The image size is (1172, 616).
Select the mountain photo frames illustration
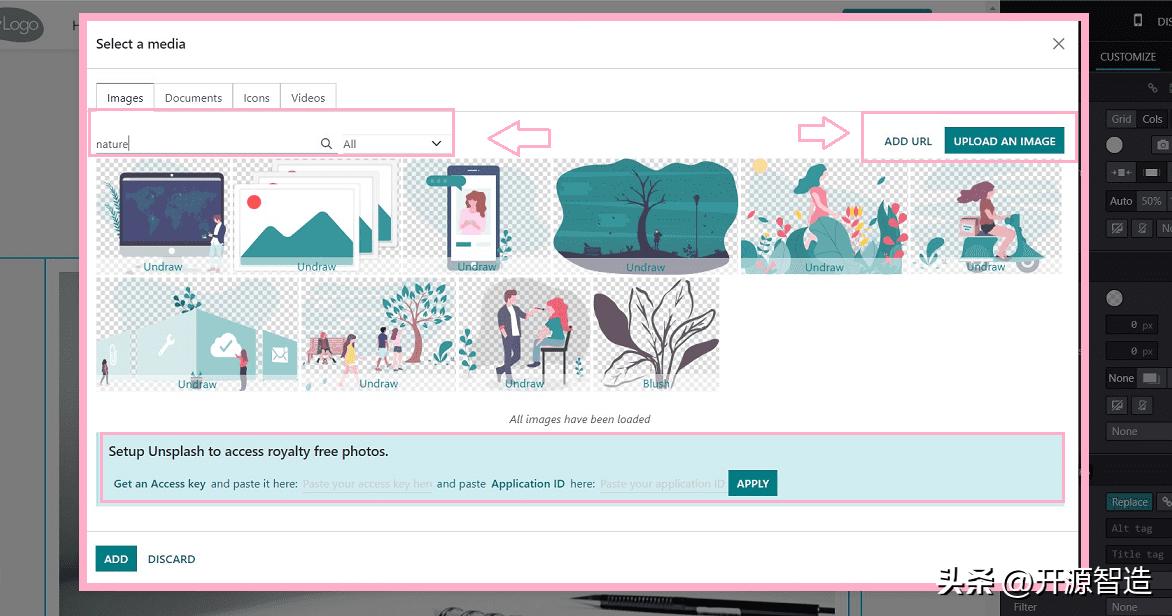317,217
